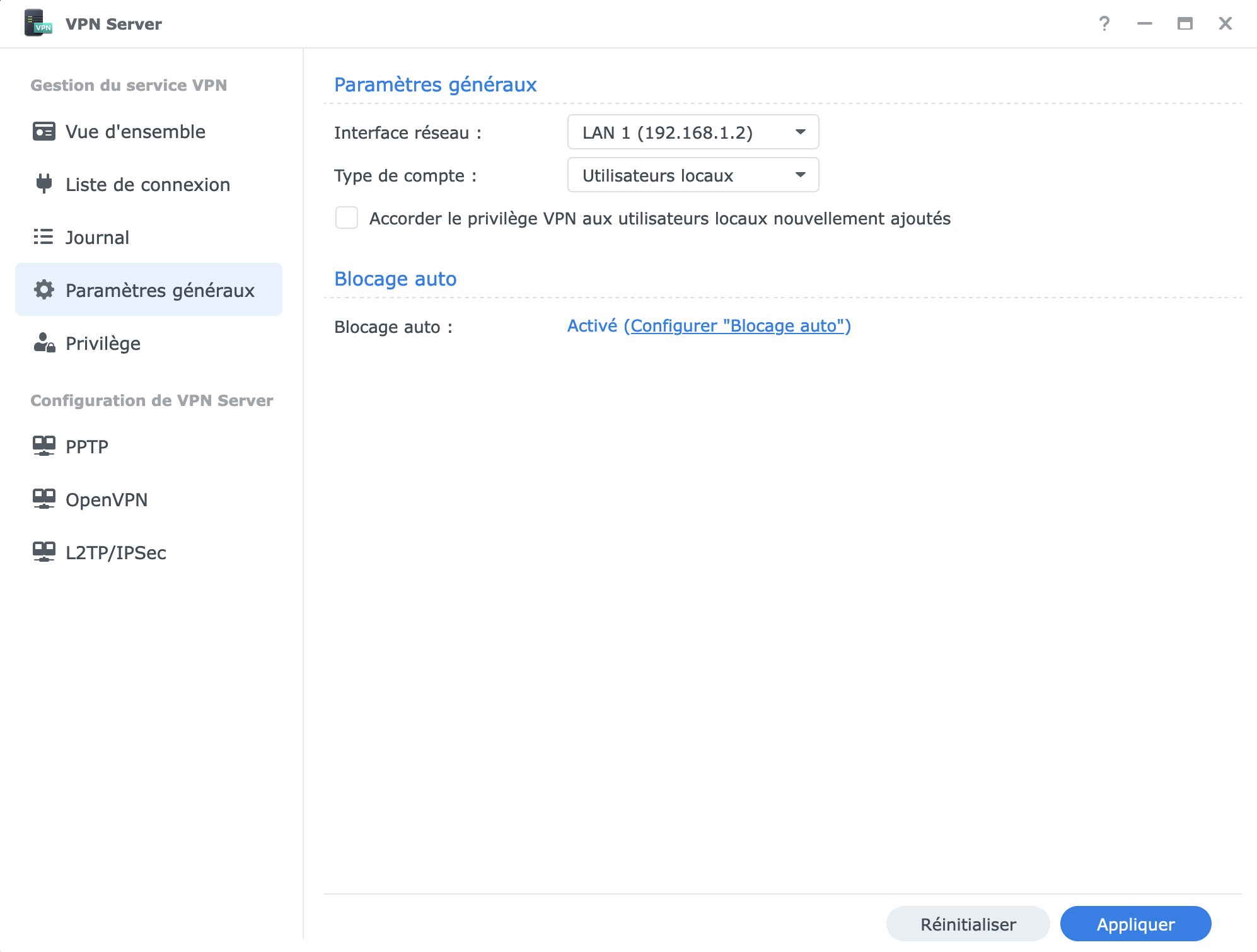Open PPTP configuration

[x=149, y=446]
